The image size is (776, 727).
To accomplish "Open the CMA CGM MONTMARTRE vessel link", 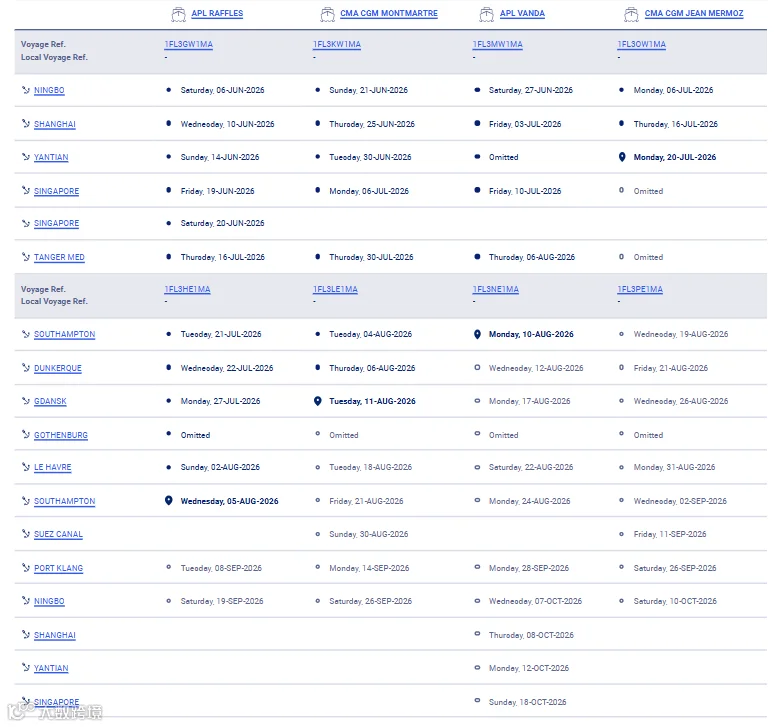I will [x=389, y=13].
